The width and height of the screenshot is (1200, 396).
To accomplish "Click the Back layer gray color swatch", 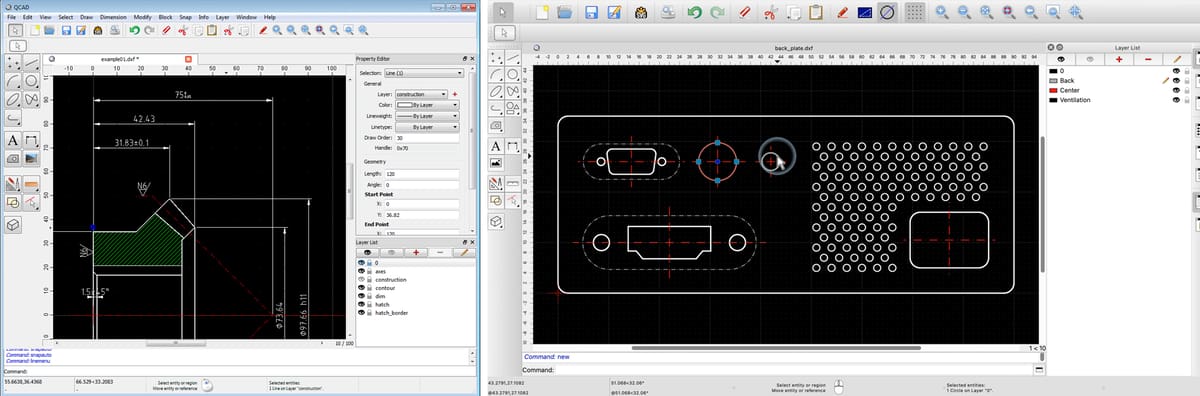I will [x=1053, y=80].
